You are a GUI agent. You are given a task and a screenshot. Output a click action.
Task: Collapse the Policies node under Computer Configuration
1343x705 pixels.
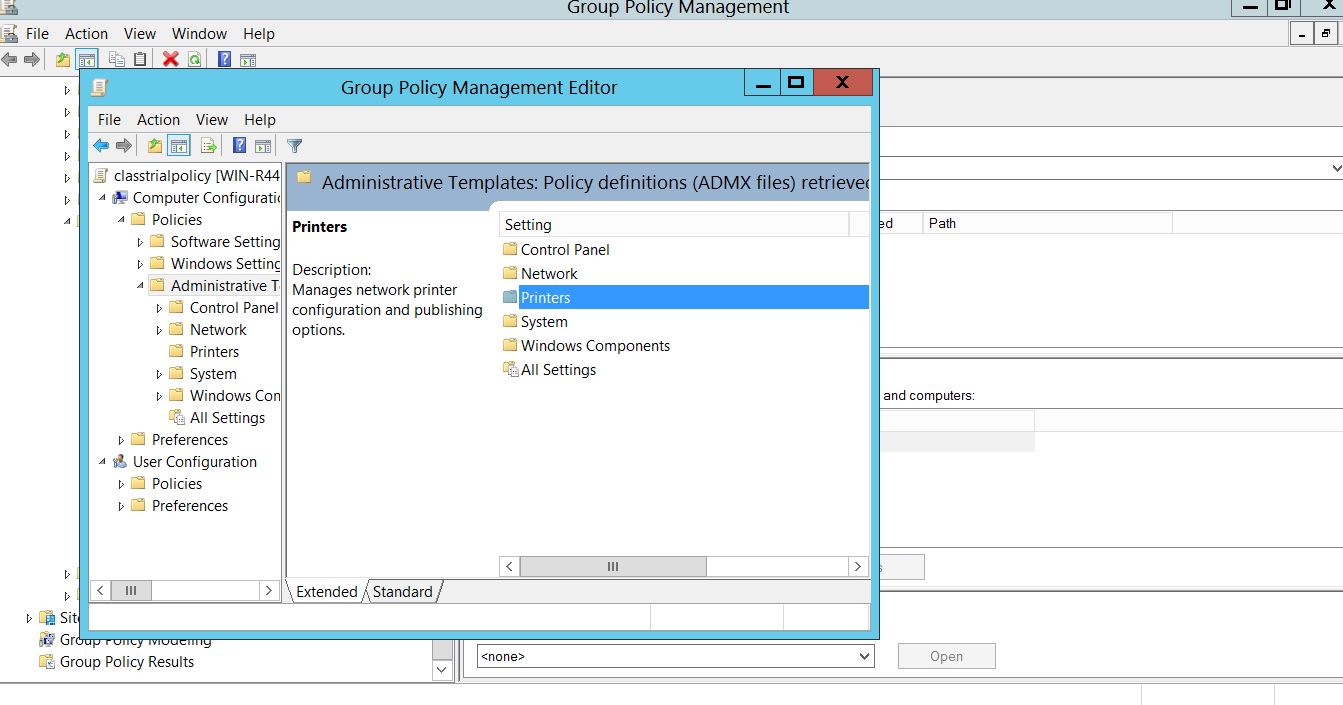[121, 220]
